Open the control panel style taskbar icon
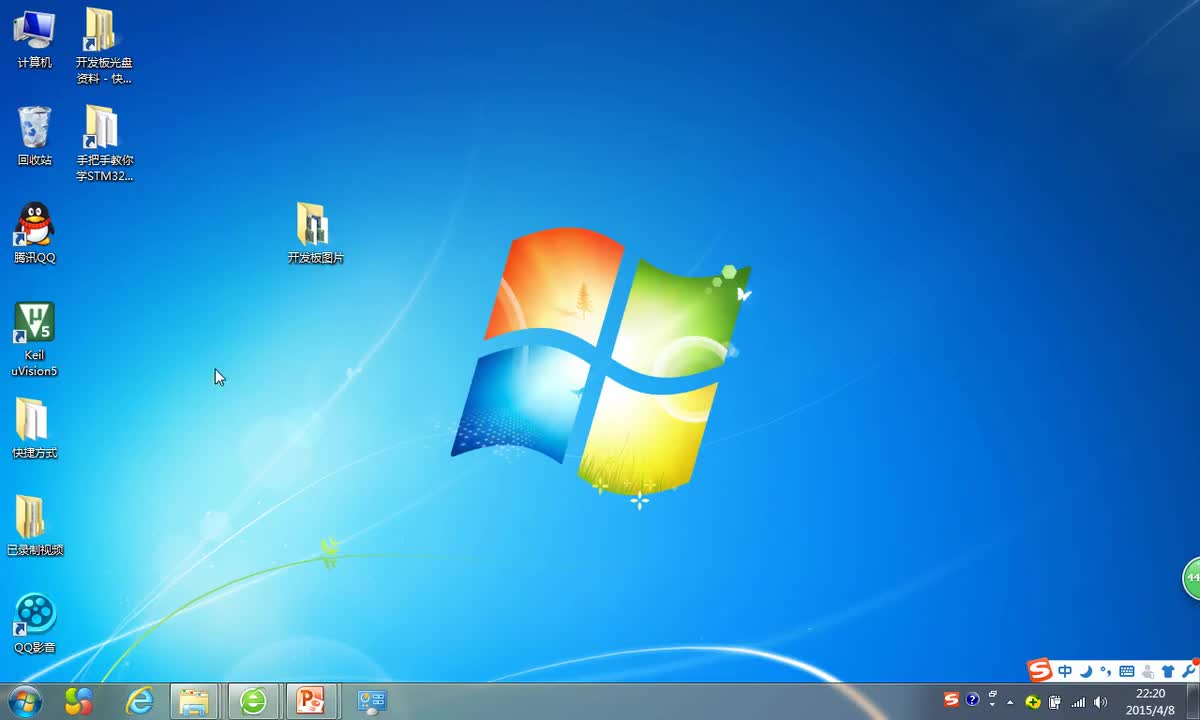This screenshot has height=720, width=1200. (x=372, y=701)
